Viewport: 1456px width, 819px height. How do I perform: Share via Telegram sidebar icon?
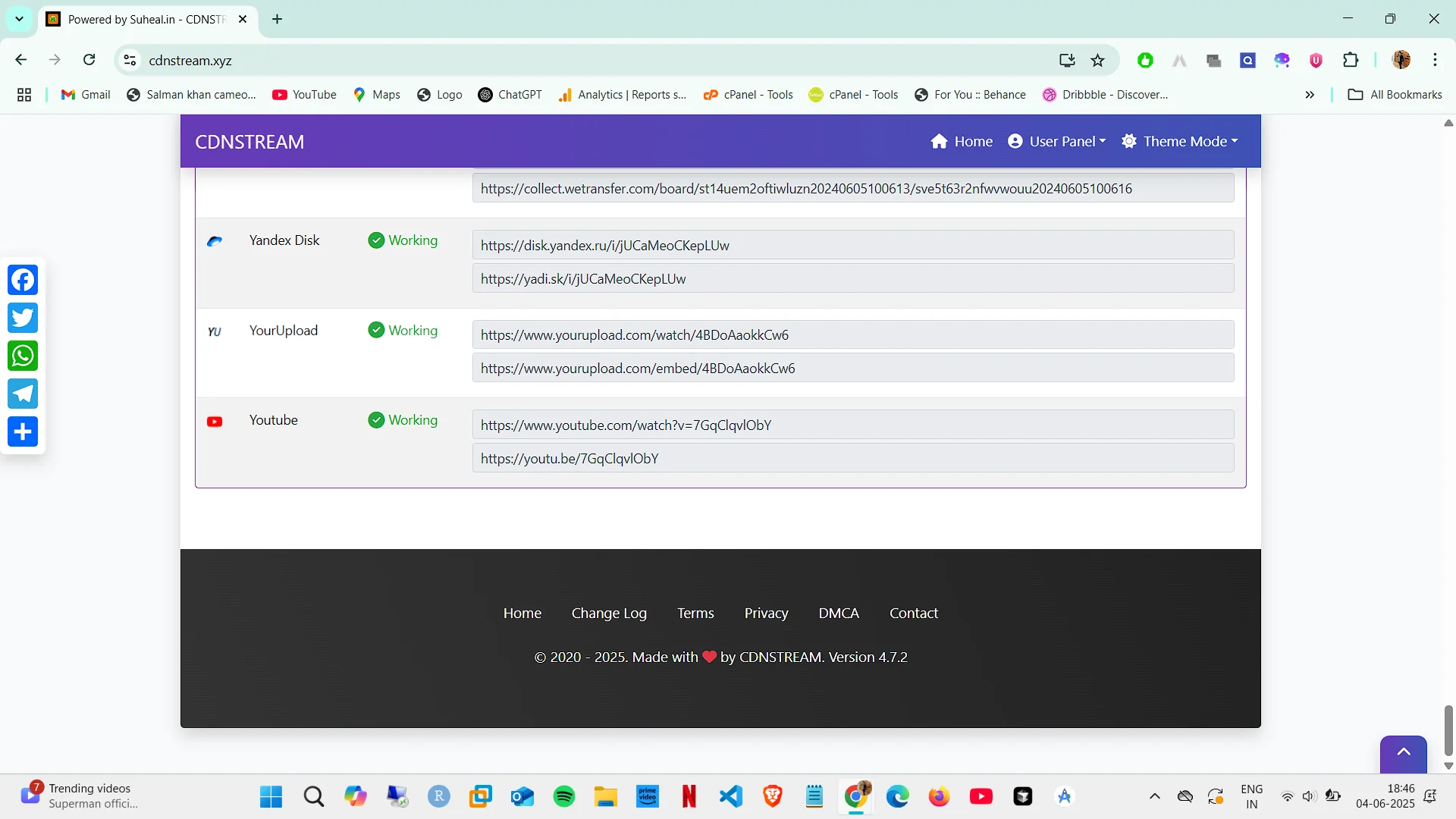click(23, 394)
